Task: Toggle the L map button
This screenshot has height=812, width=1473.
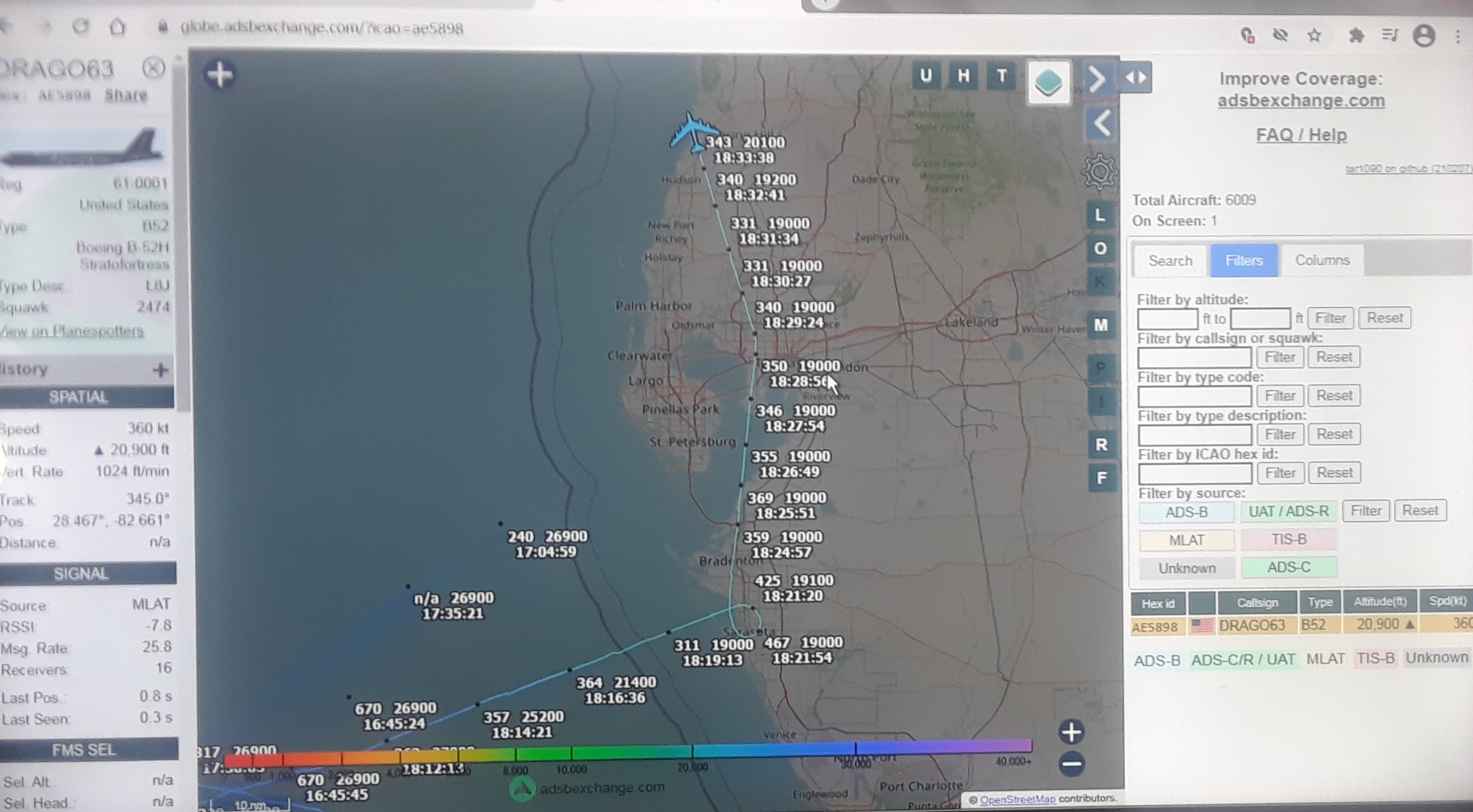Action: point(1100,215)
